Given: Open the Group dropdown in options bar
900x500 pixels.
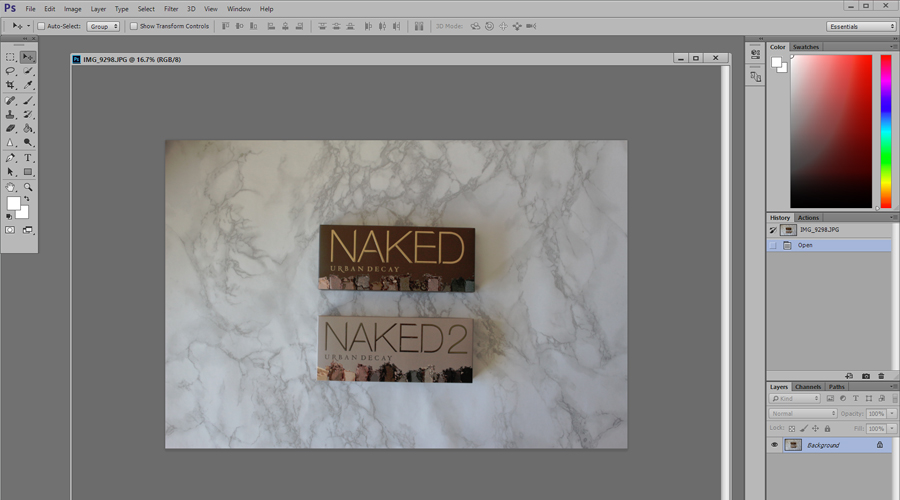Looking at the screenshot, I should tap(103, 26).
